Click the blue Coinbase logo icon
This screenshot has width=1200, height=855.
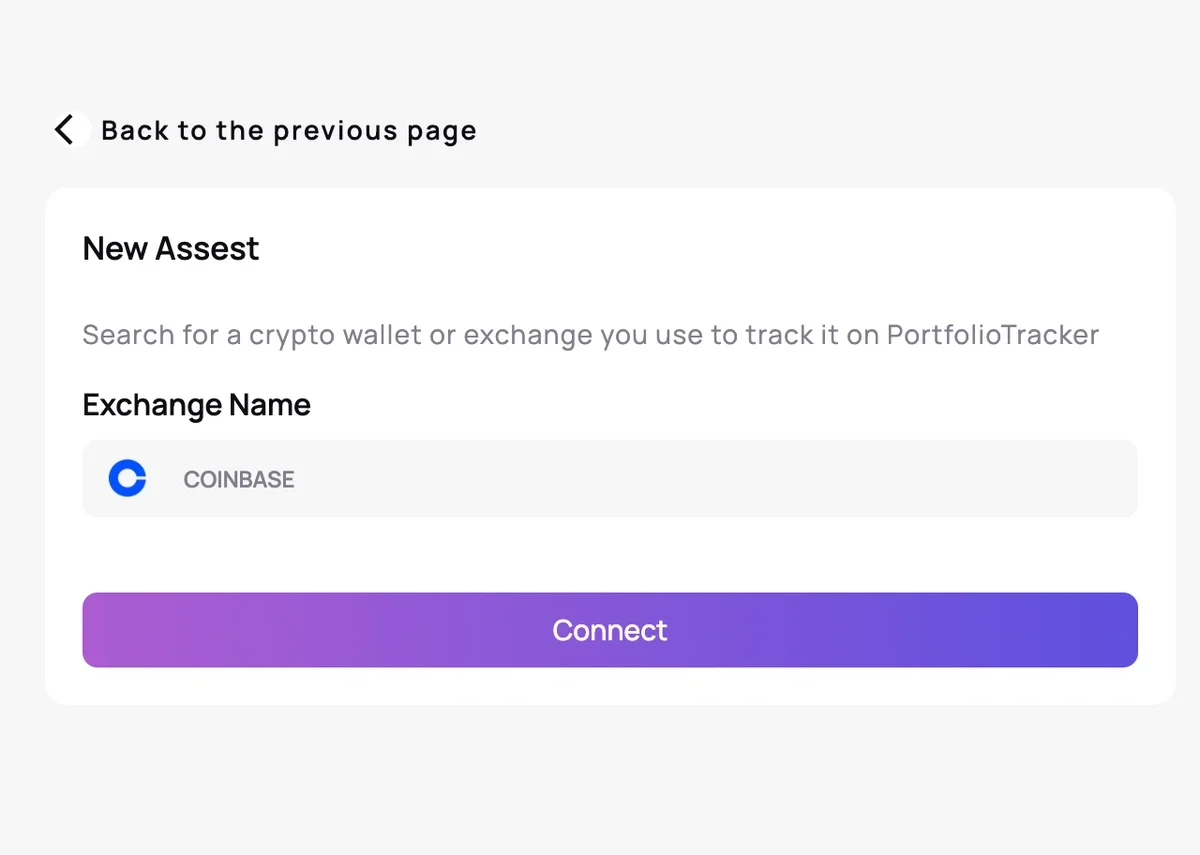(127, 479)
